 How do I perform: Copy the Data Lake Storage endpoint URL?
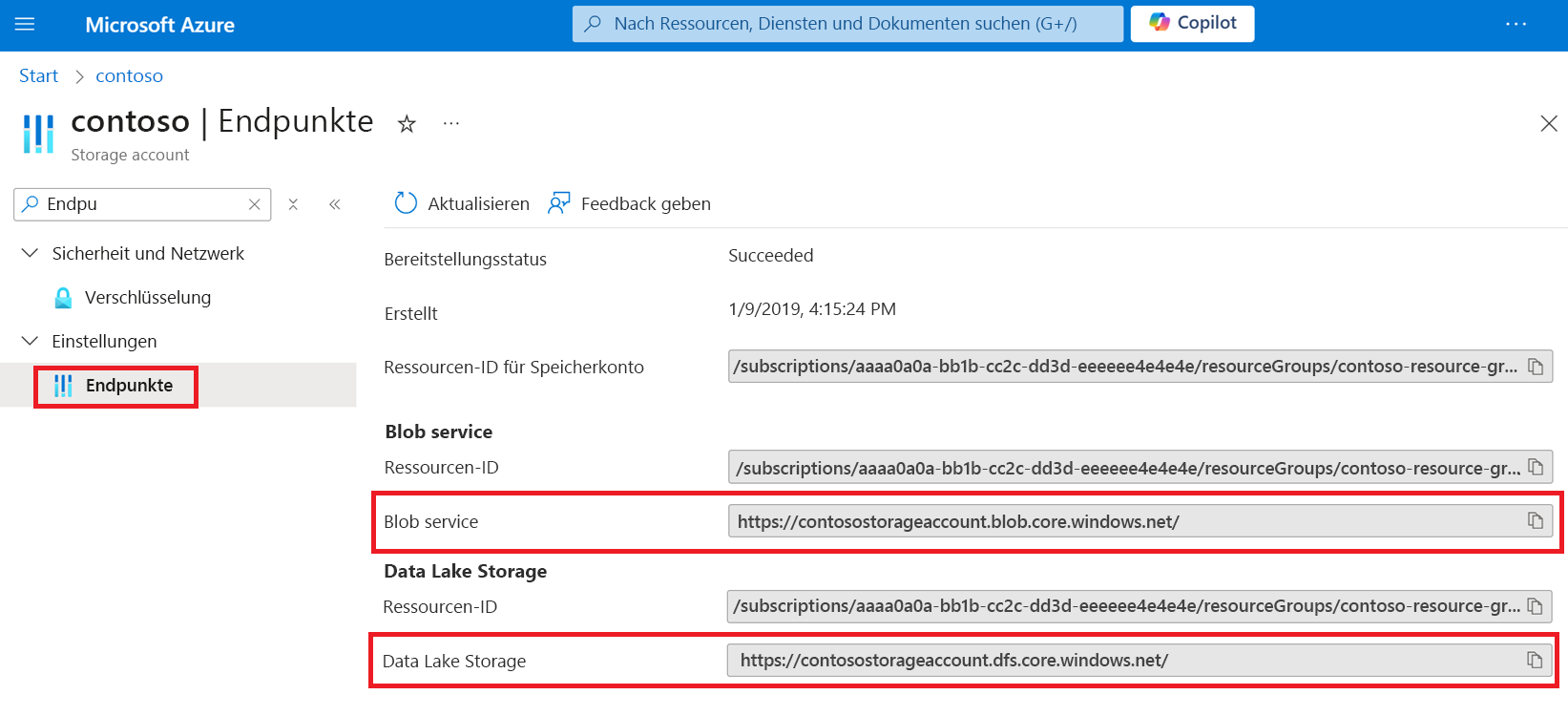click(1536, 660)
